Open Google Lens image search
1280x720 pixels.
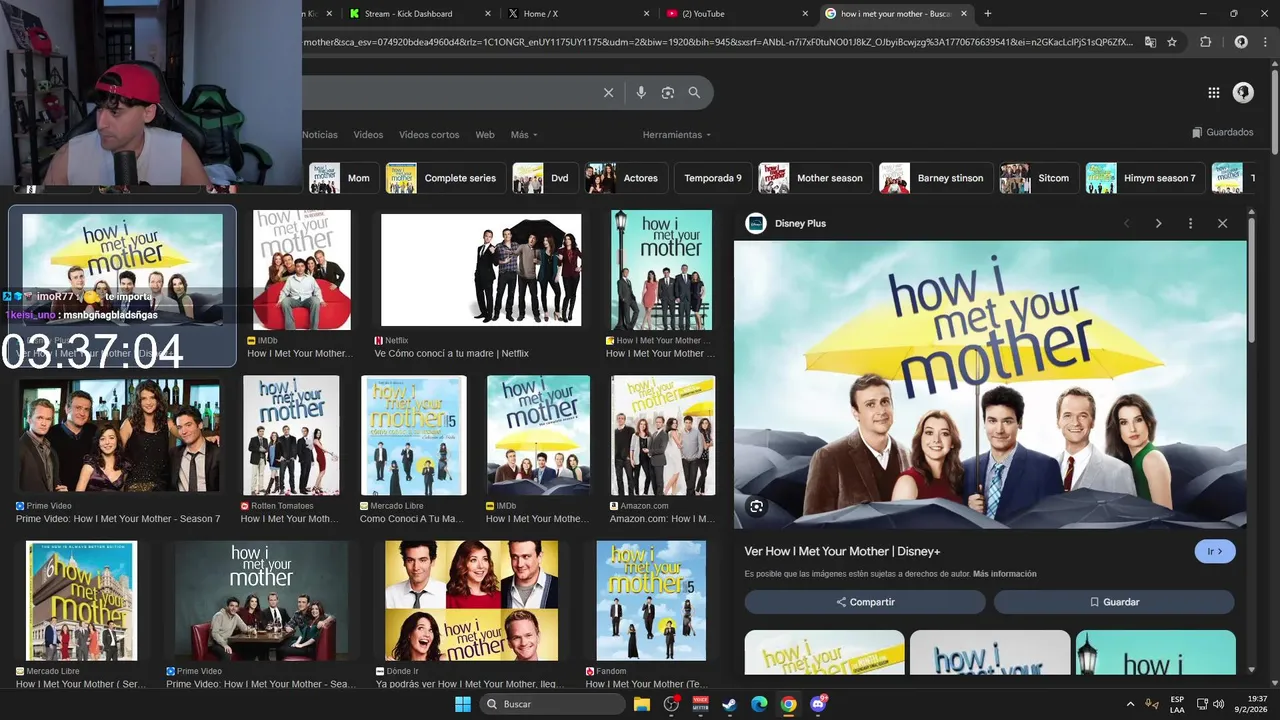click(668, 93)
